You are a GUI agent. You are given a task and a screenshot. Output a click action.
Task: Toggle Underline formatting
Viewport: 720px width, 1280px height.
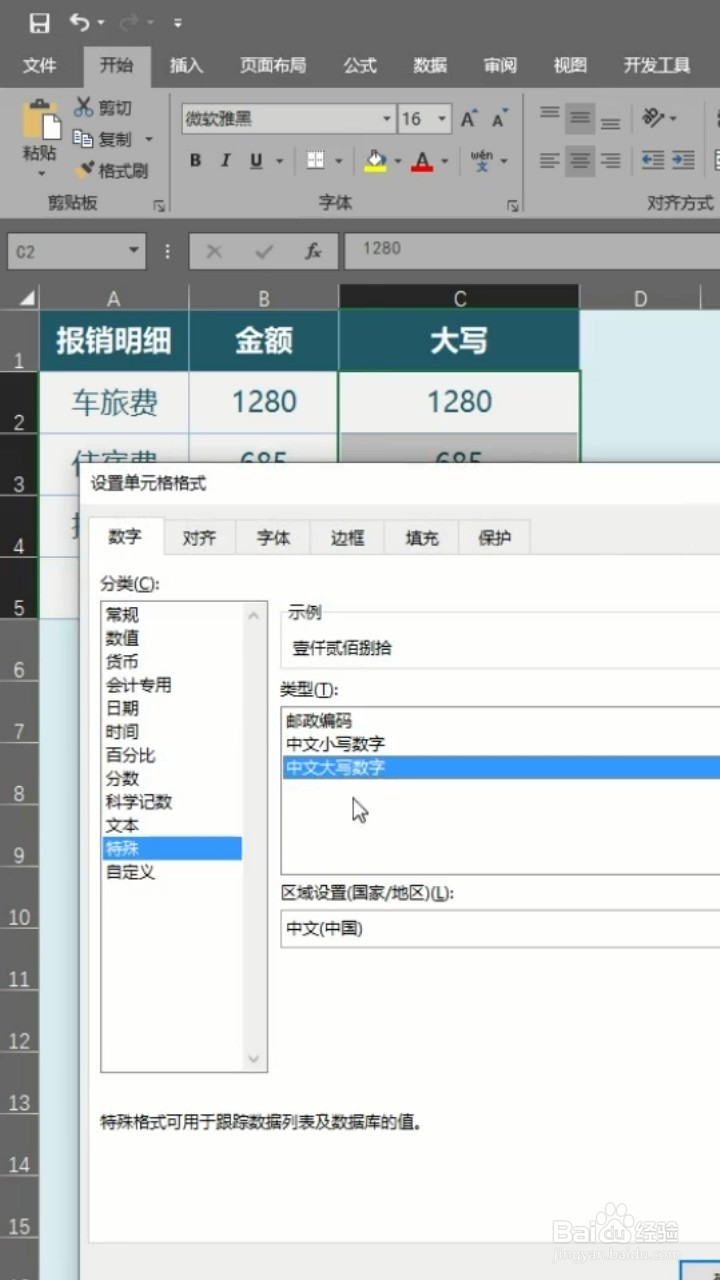point(256,160)
